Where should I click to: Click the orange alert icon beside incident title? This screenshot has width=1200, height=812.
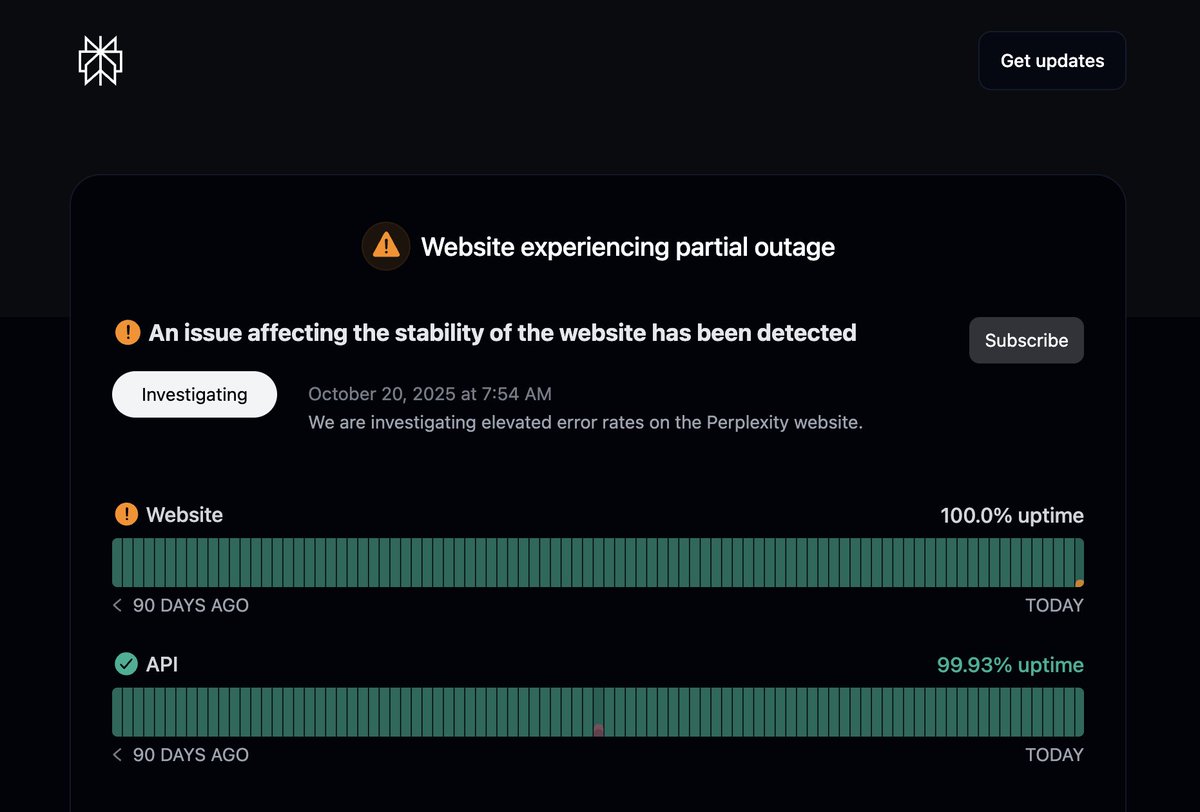(x=127, y=332)
